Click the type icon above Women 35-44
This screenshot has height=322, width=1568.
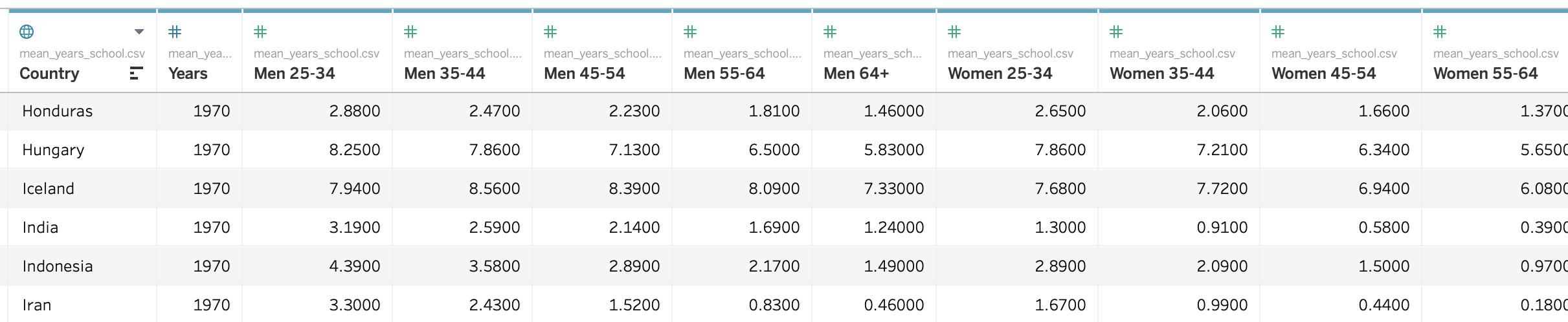[x=1116, y=32]
